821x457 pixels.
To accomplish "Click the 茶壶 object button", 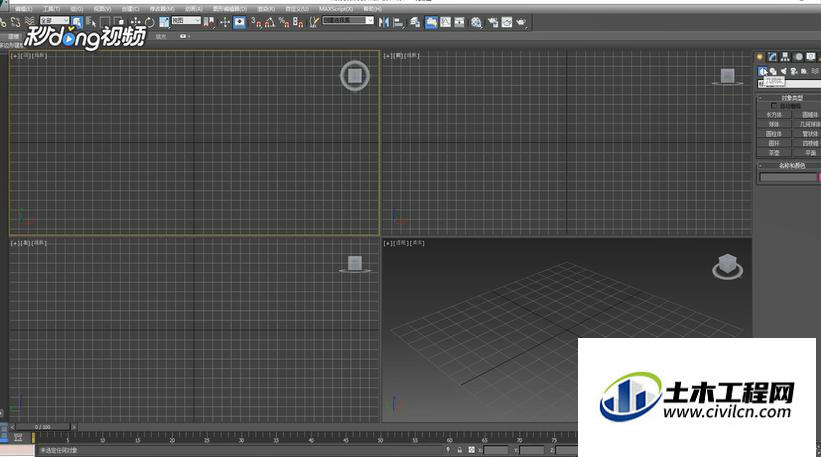I will pos(774,153).
